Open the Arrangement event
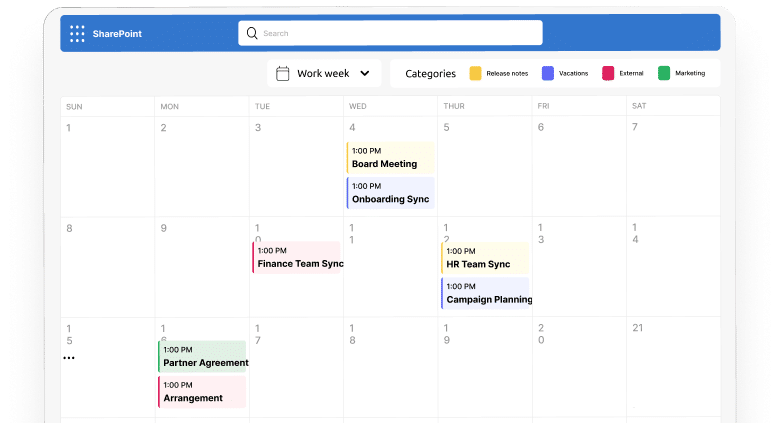 203,392
